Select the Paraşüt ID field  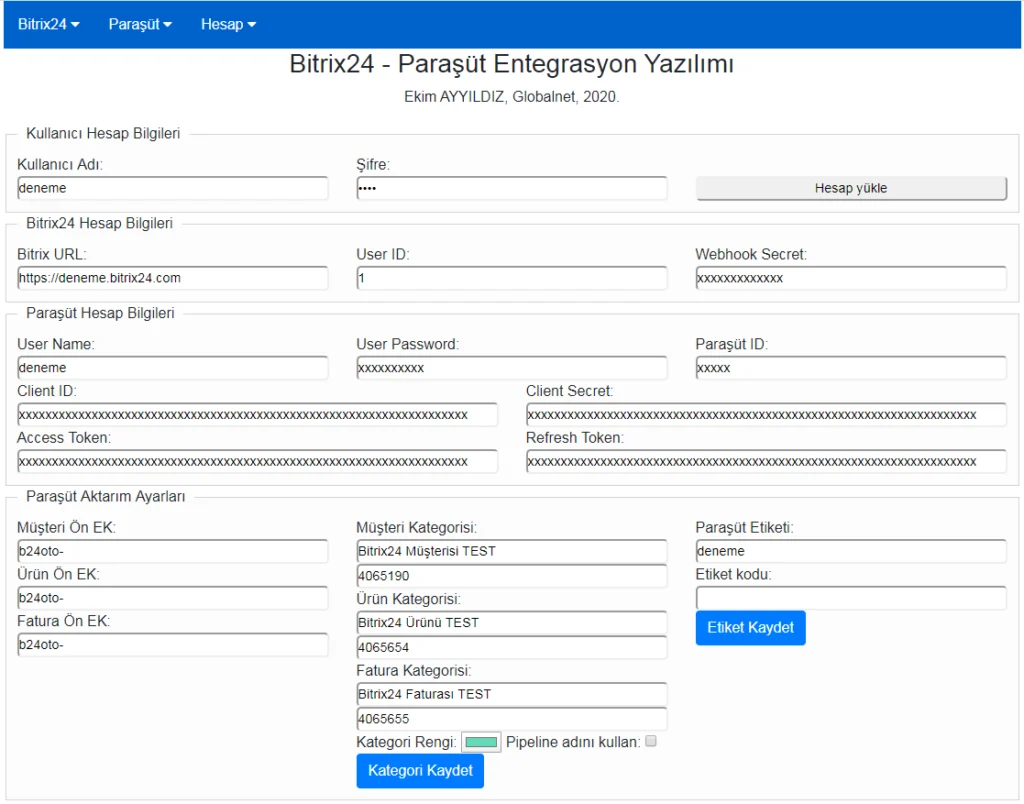851,368
